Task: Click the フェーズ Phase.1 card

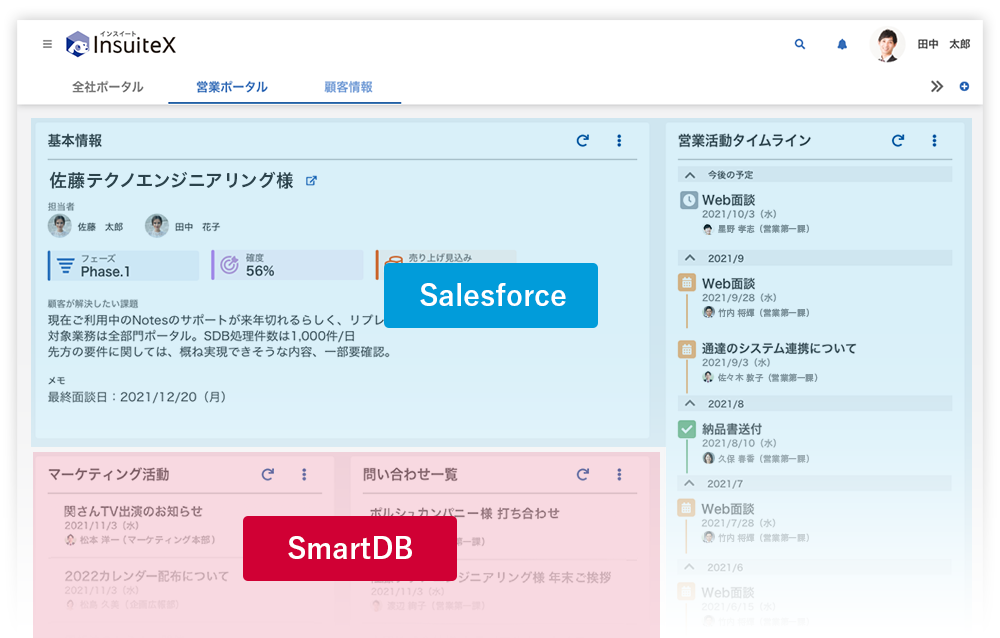Action: tap(123, 265)
